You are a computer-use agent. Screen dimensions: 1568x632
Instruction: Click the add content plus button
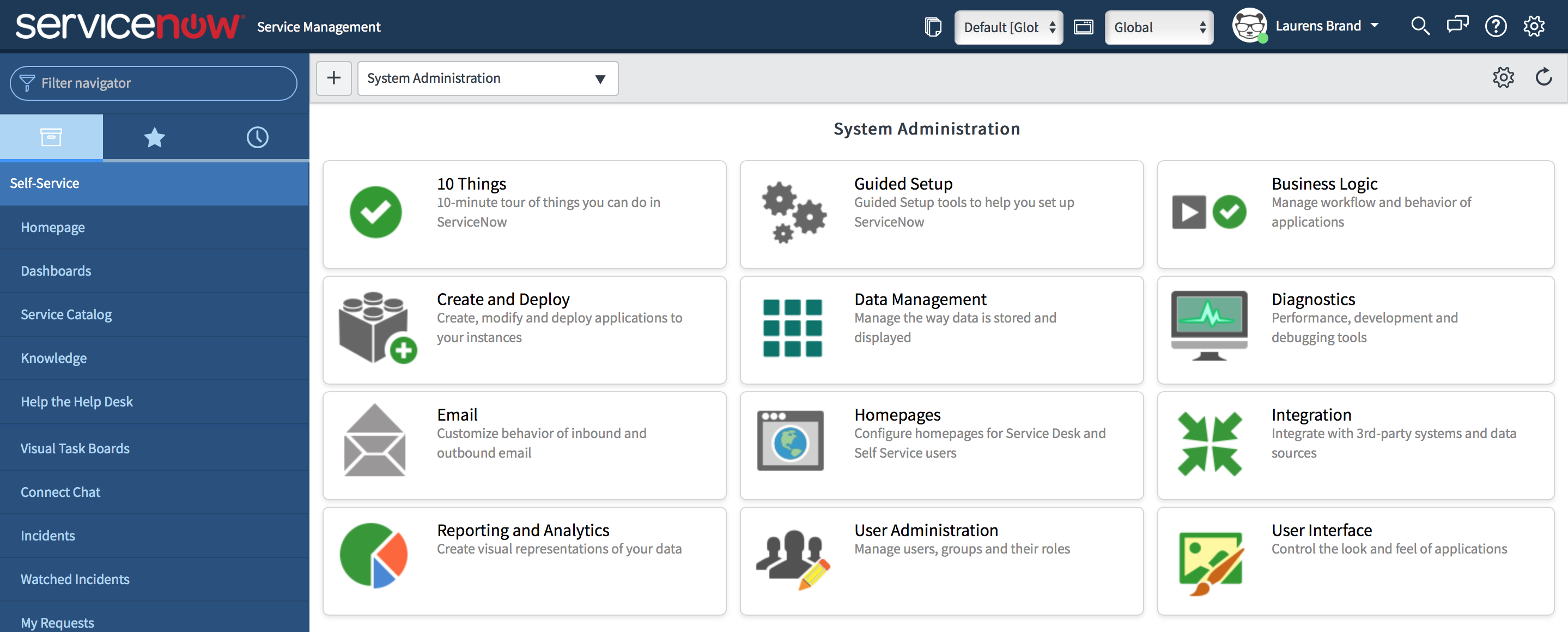[x=333, y=78]
